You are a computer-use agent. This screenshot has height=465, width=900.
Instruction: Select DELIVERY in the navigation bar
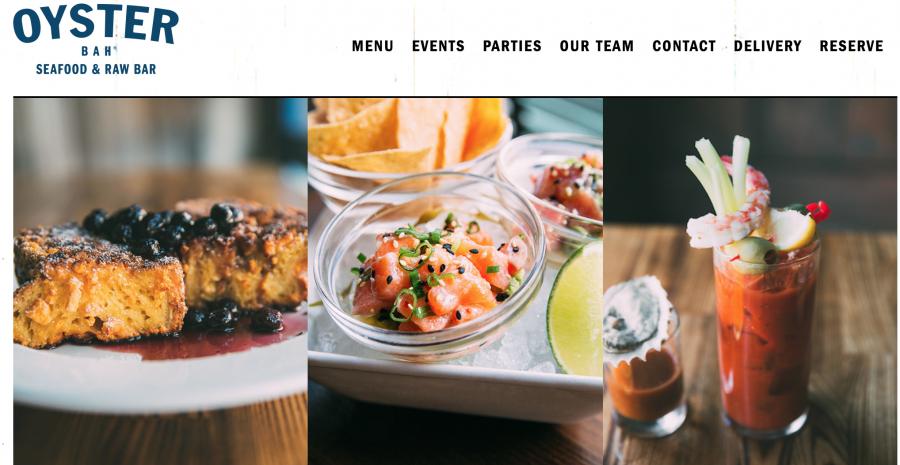pos(767,46)
